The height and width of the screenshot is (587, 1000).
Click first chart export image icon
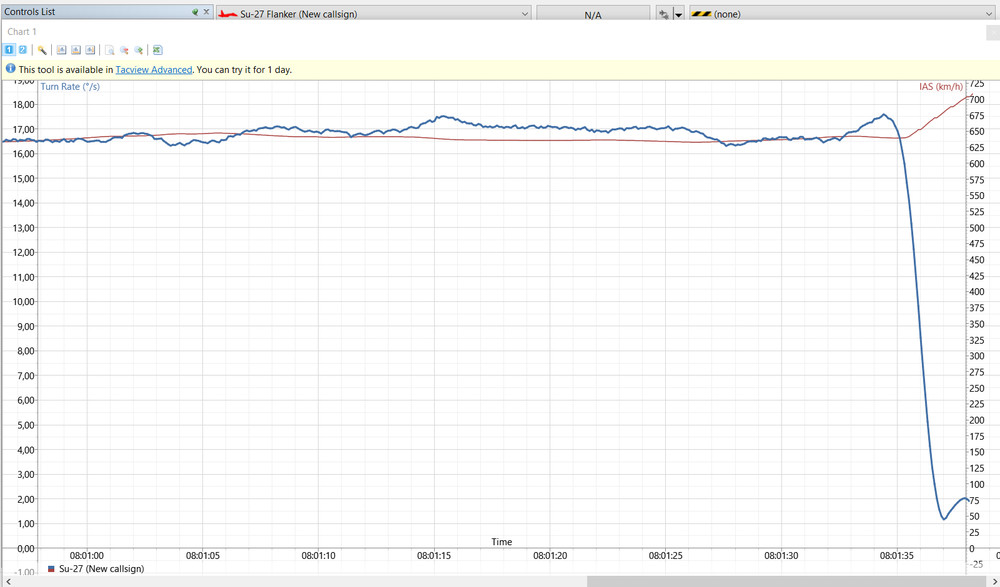[61, 50]
